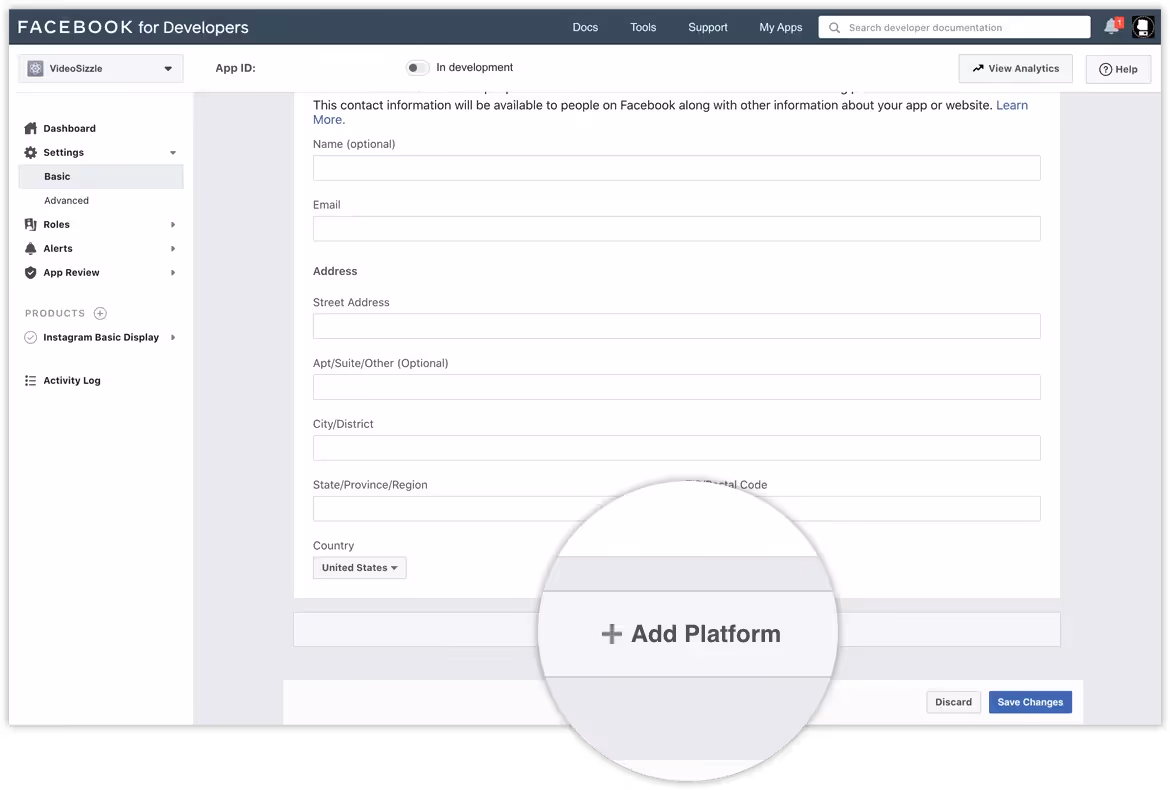The image size is (1170, 790).
Task: Expand Instagram Basic Display submenu arrow
Action: (x=173, y=337)
